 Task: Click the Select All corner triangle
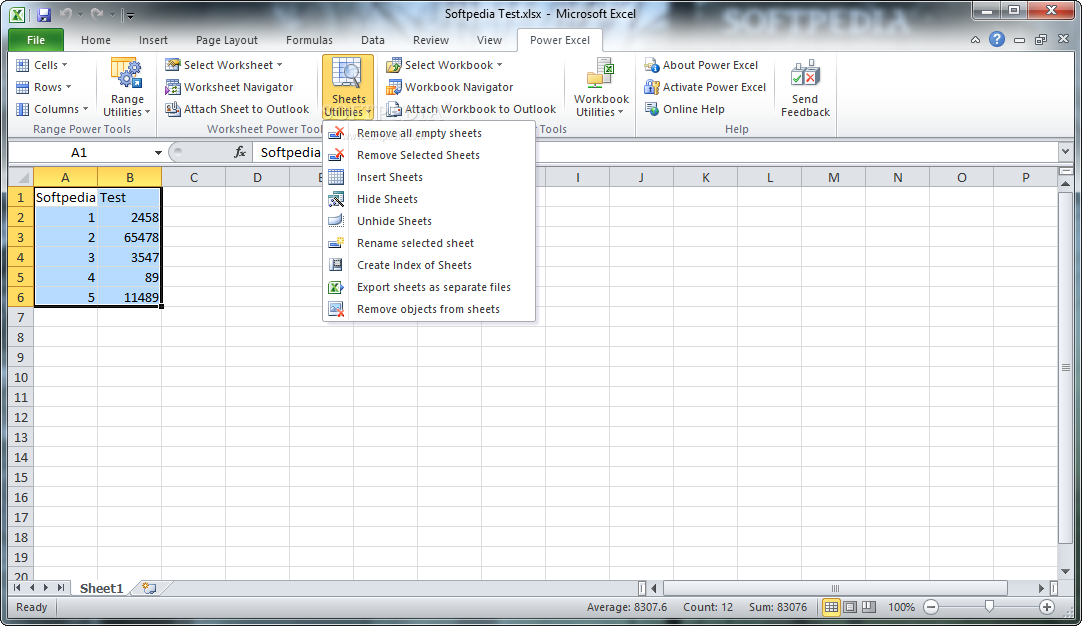click(21, 177)
